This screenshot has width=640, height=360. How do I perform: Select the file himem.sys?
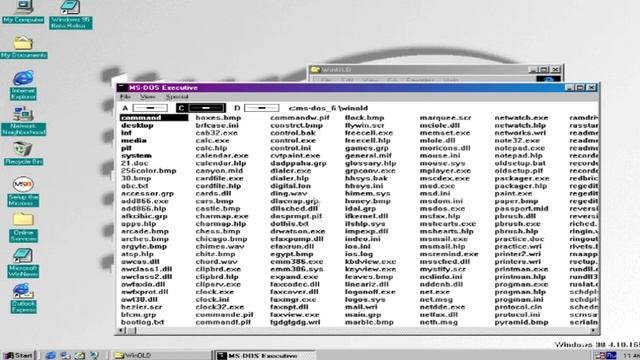[x=367, y=193]
